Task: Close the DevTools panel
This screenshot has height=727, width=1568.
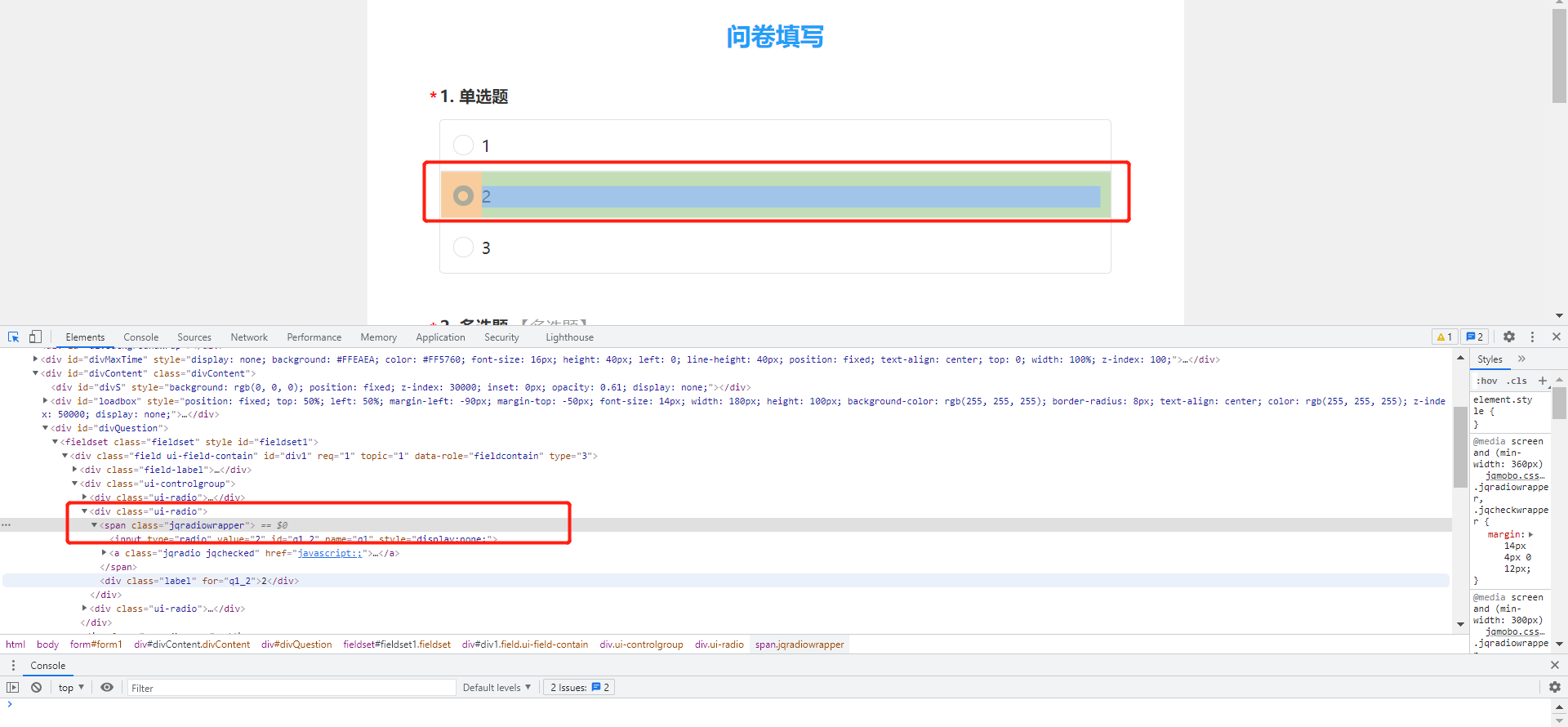Action: tap(1557, 337)
